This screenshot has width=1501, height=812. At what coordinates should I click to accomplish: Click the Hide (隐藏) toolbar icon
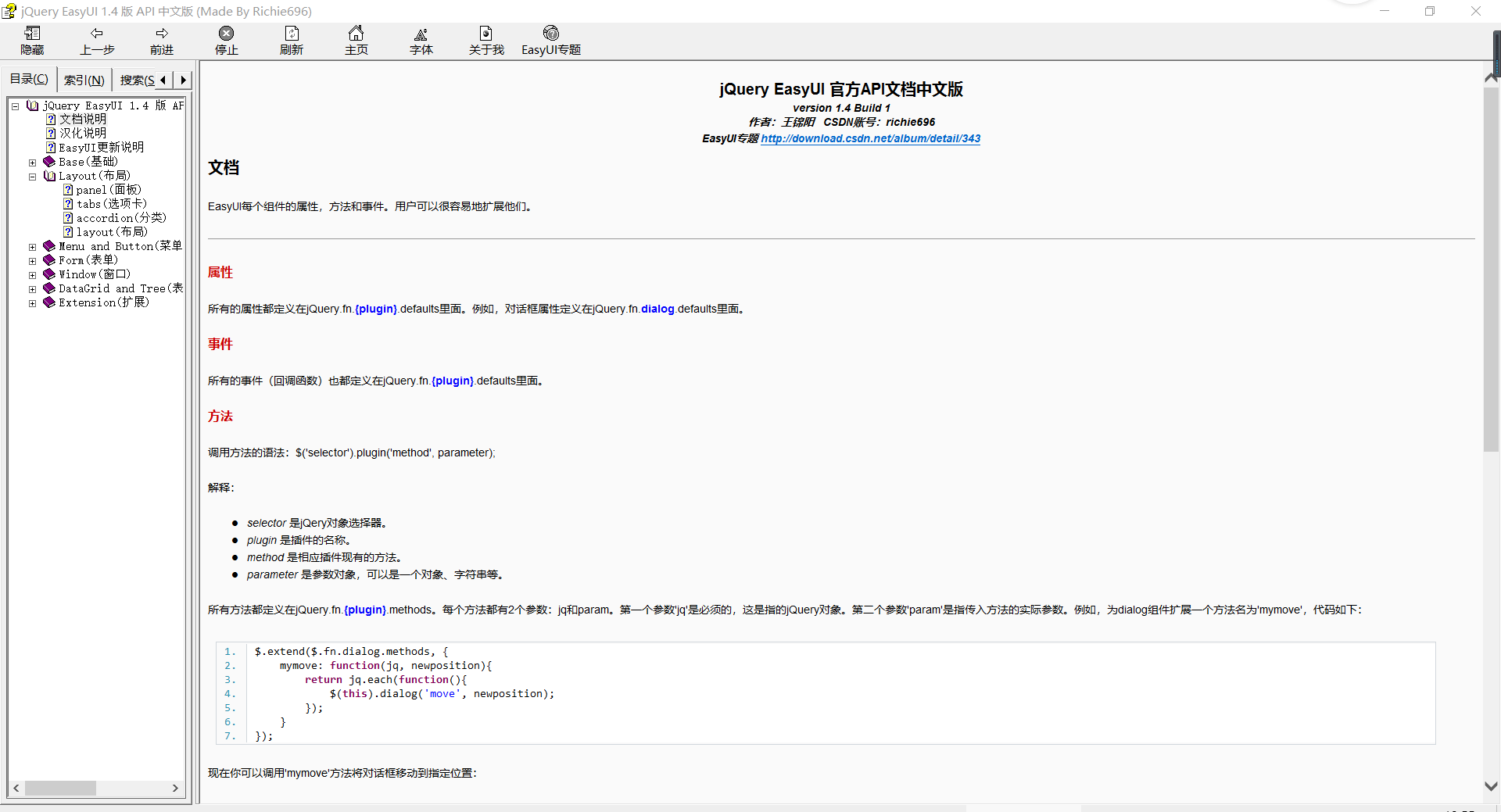coord(32,33)
